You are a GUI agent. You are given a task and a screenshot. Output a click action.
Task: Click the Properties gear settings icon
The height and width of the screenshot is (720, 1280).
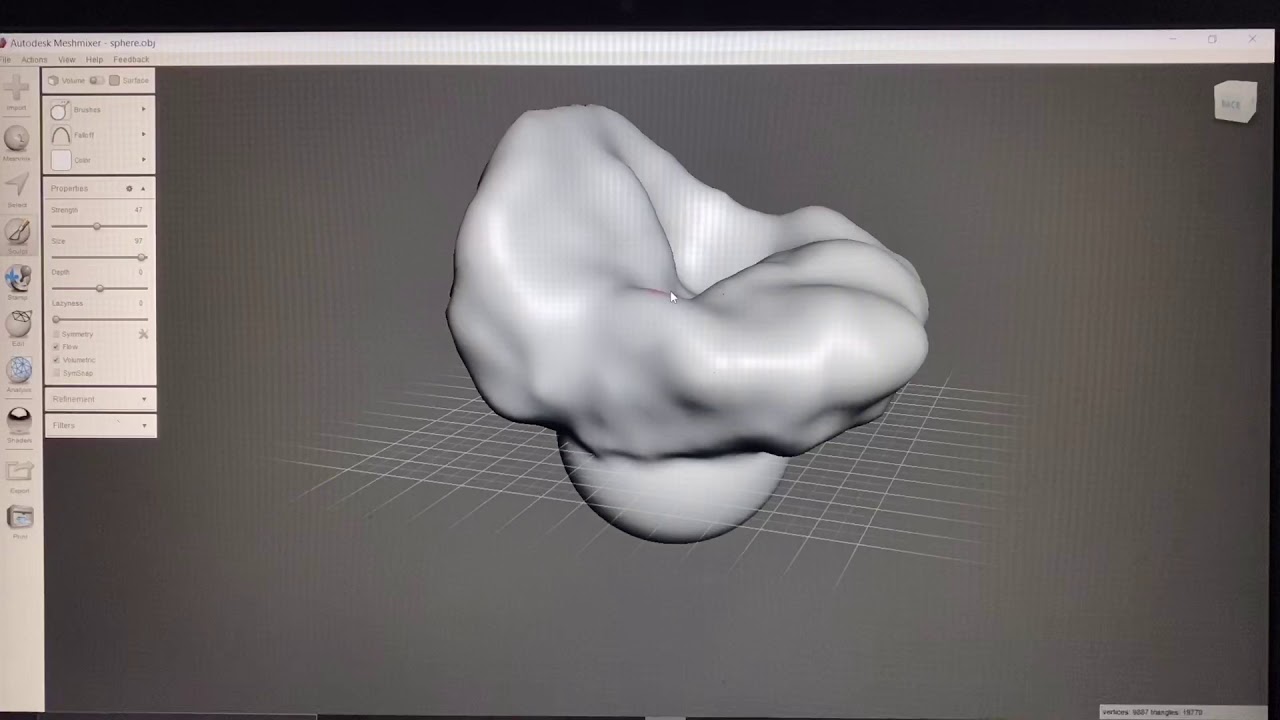pos(129,188)
